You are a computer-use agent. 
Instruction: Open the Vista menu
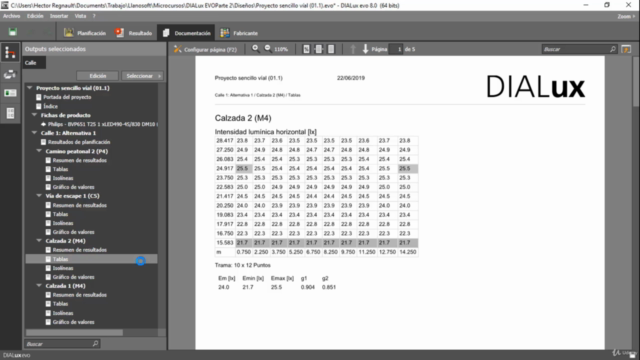pyautogui.click(x=80, y=16)
